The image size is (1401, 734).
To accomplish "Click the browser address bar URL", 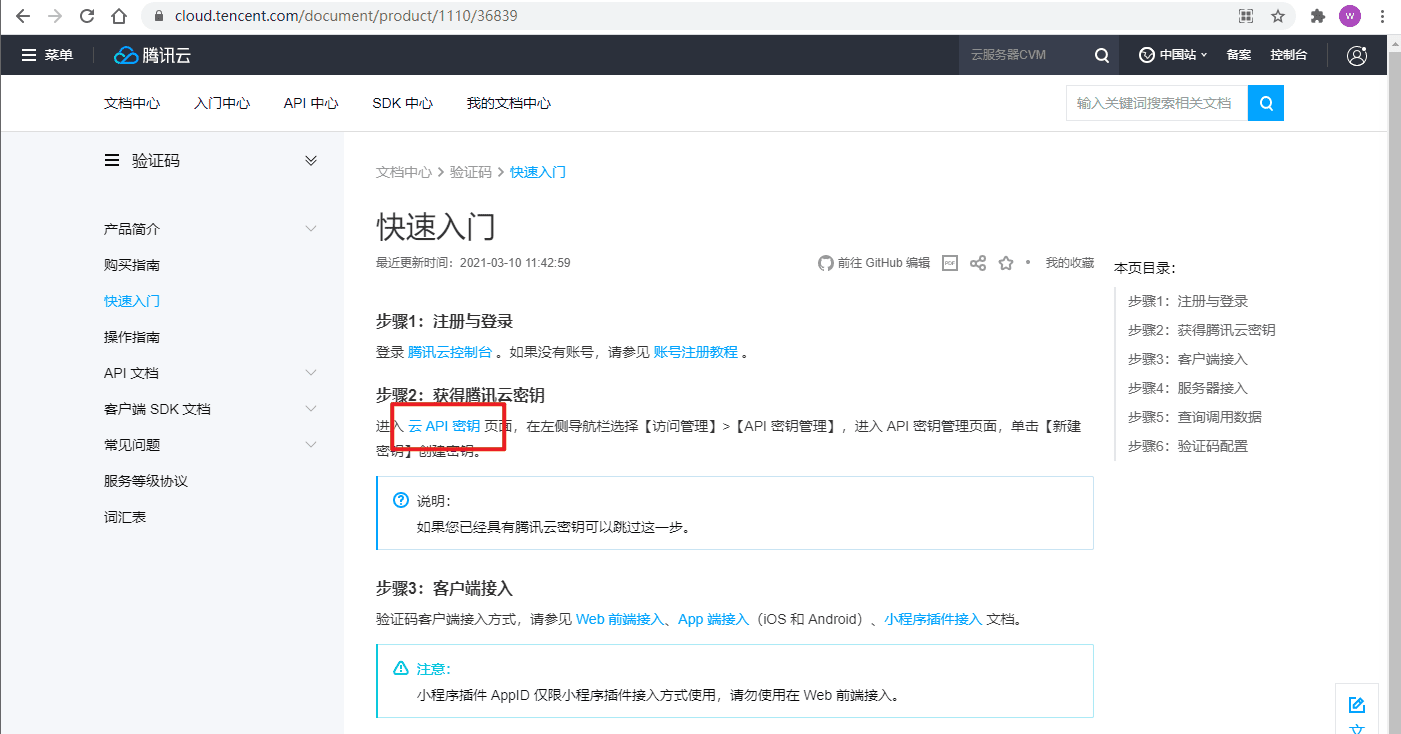I will [x=346, y=16].
